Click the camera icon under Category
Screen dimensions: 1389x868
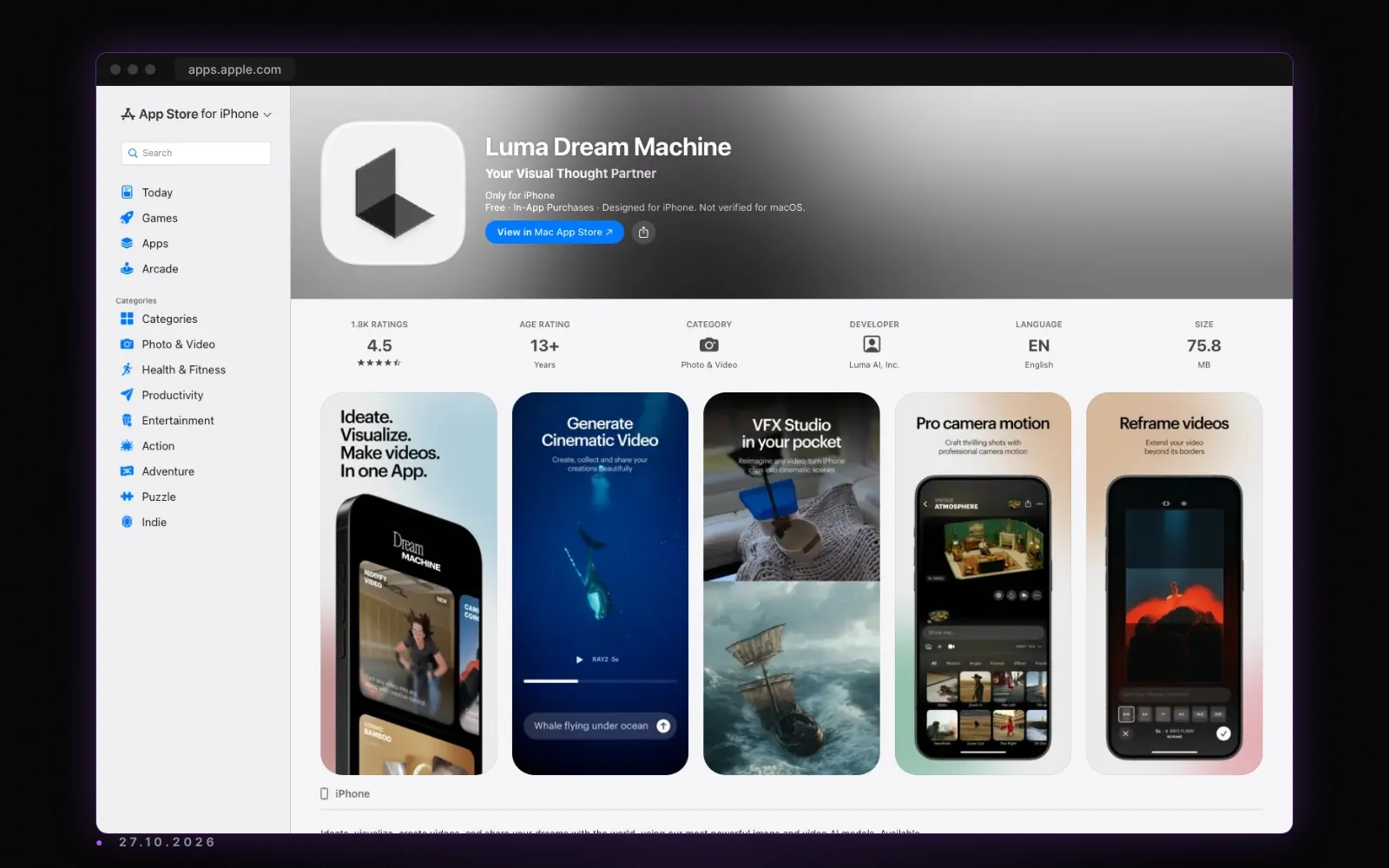point(709,345)
